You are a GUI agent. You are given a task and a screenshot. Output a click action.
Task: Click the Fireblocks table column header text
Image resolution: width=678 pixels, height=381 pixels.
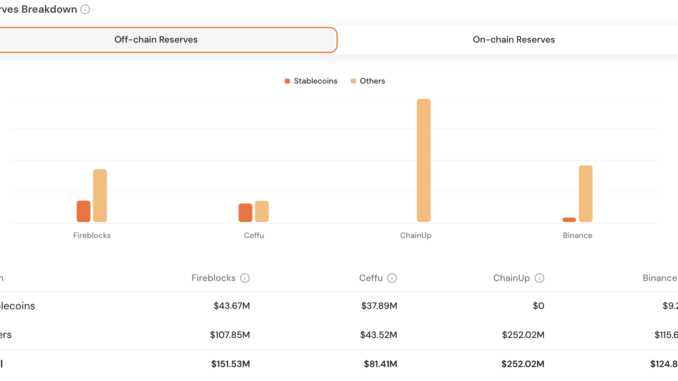pos(213,278)
